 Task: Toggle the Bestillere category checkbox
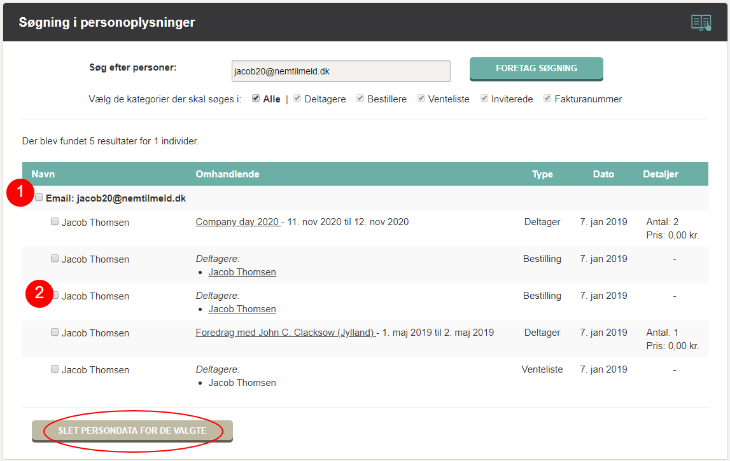pos(360,98)
